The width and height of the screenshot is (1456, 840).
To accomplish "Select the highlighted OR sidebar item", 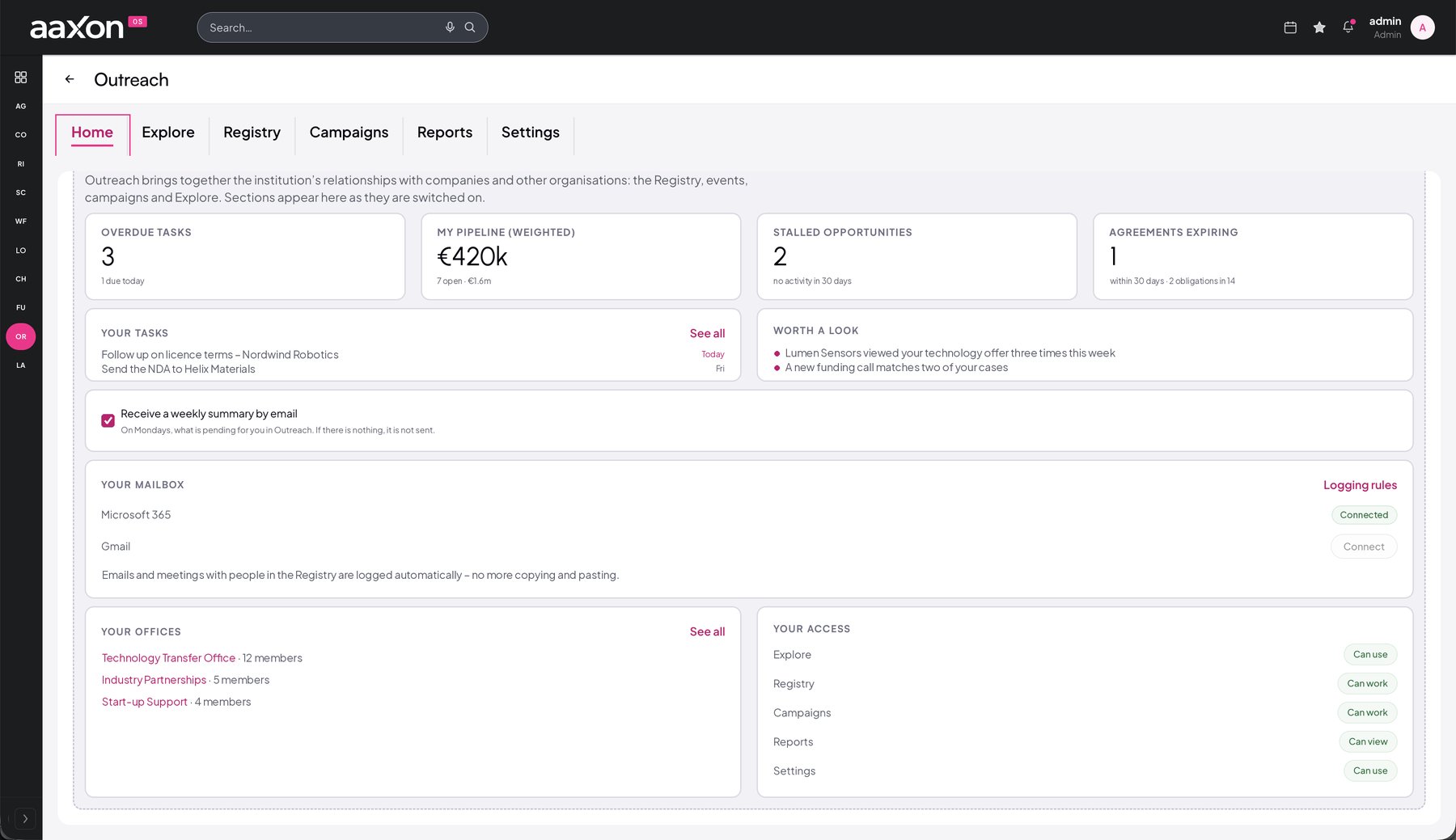I will (x=21, y=336).
